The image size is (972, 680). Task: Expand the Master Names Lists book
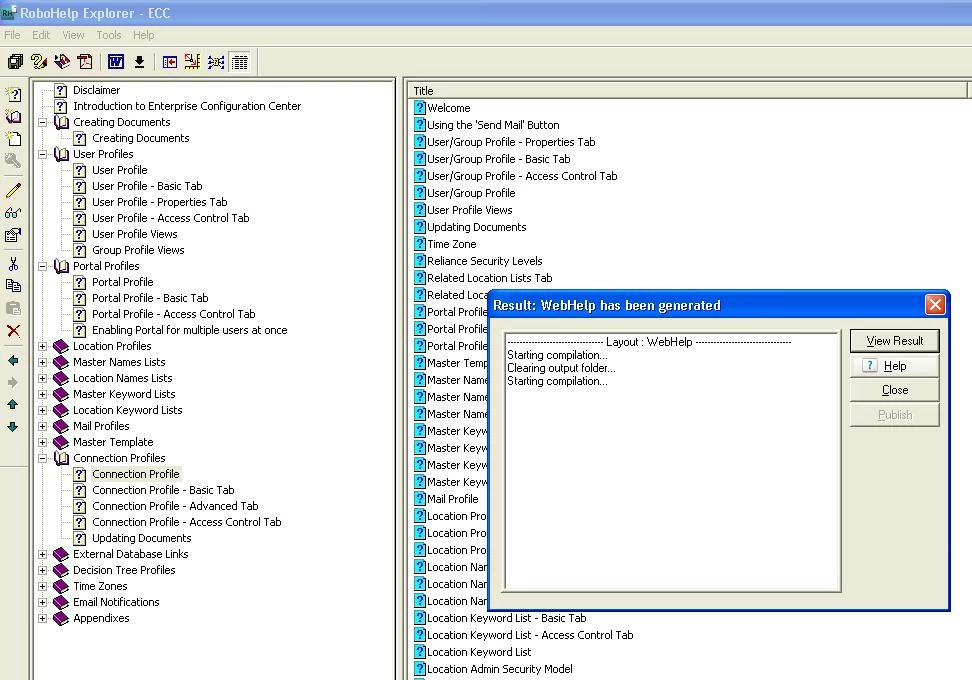pyautogui.click(x=43, y=363)
